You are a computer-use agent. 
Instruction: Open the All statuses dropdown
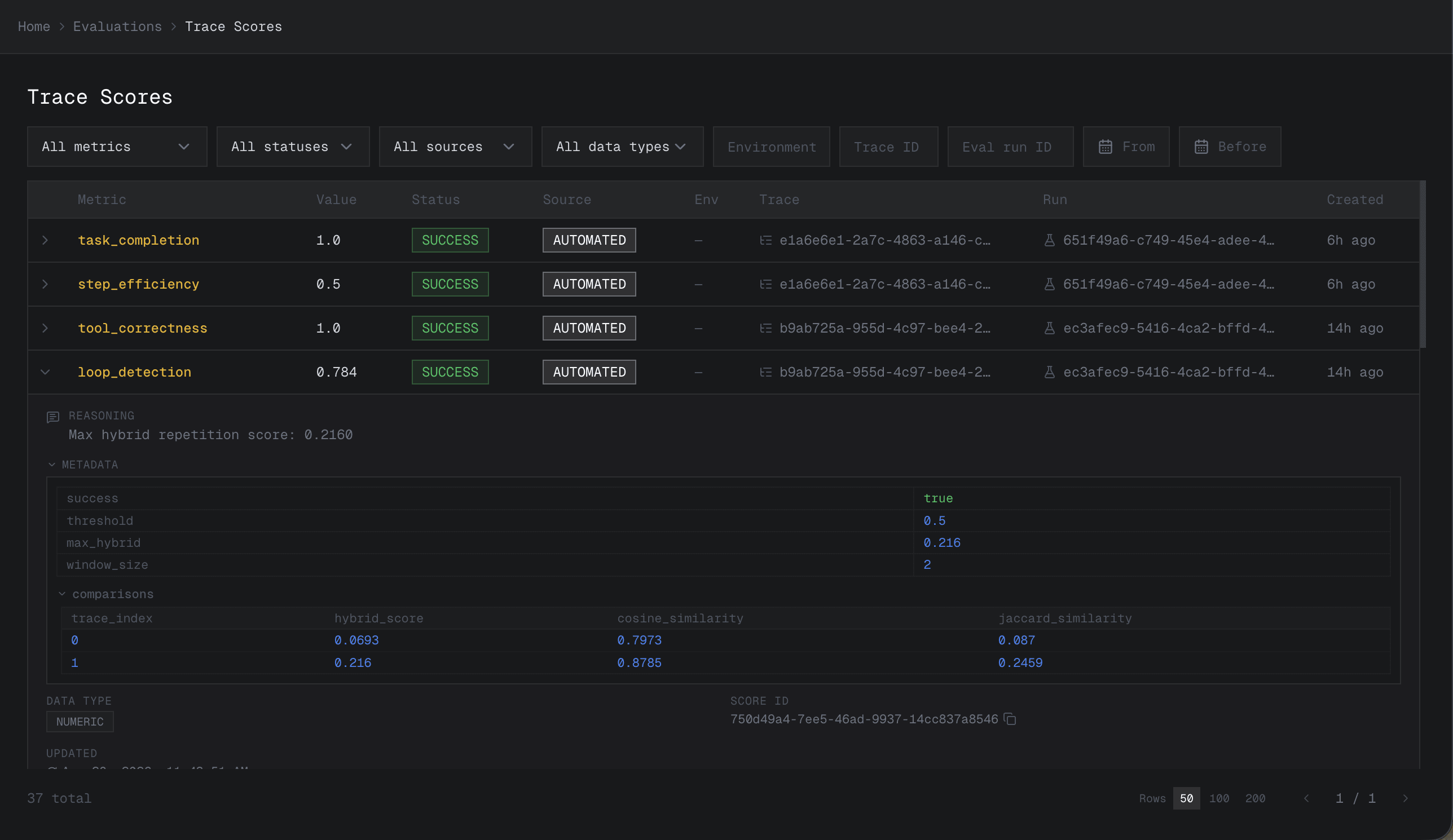(x=293, y=147)
